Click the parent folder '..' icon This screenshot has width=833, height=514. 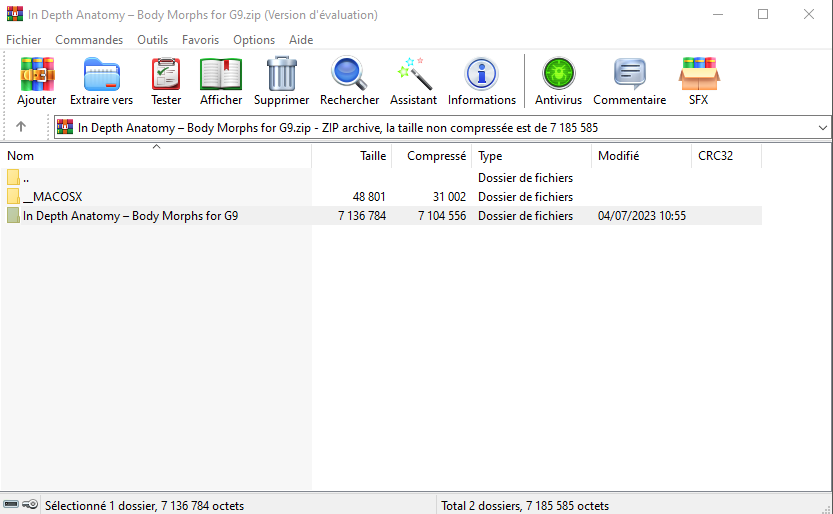tap(13, 177)
